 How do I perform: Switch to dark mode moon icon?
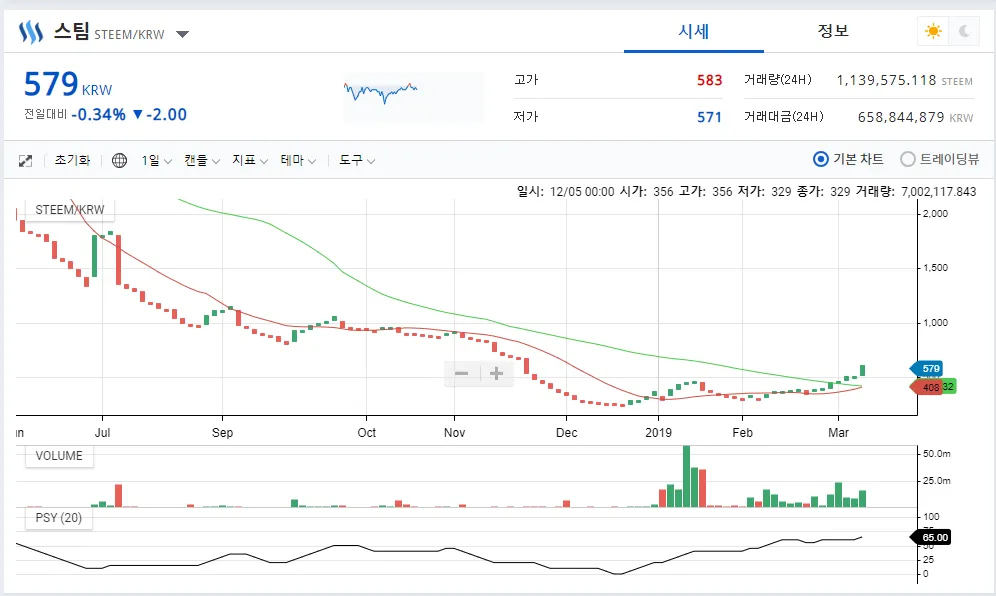pyautogui.click(x=964, y=31)
